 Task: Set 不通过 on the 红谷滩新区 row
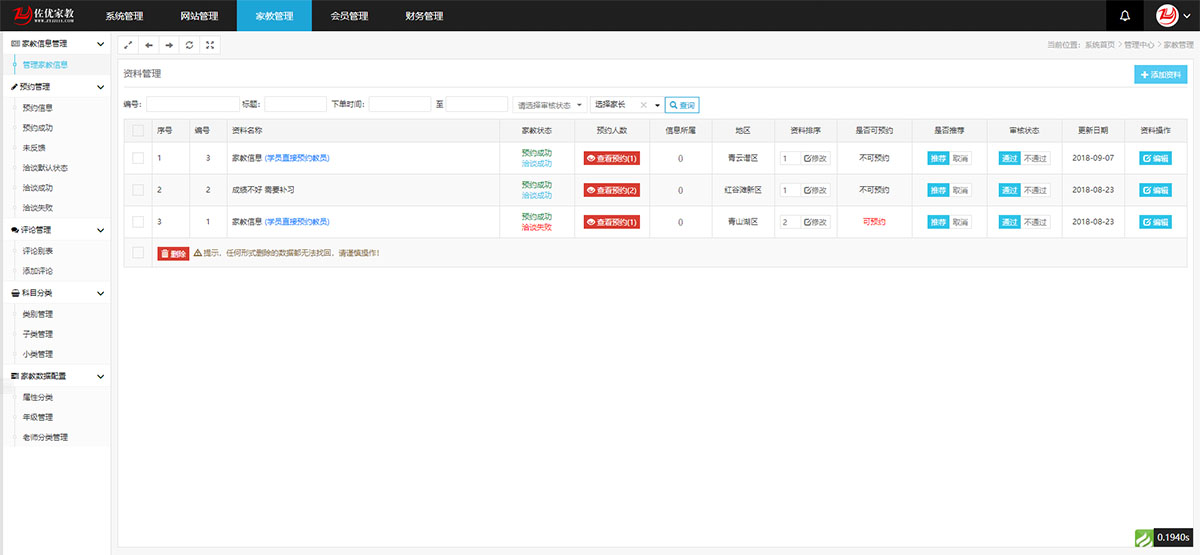pyautogui.click(x=1036, y=190)
